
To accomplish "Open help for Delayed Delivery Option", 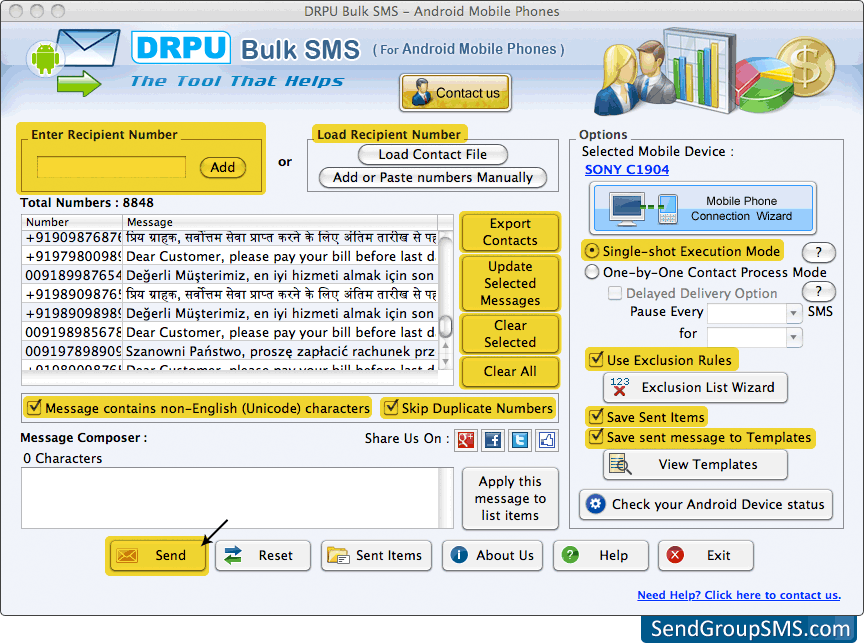I will coord(818,291).
